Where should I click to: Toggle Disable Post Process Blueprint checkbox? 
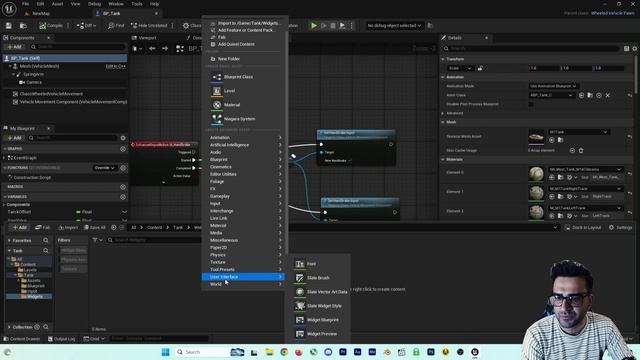coord(531,104)
